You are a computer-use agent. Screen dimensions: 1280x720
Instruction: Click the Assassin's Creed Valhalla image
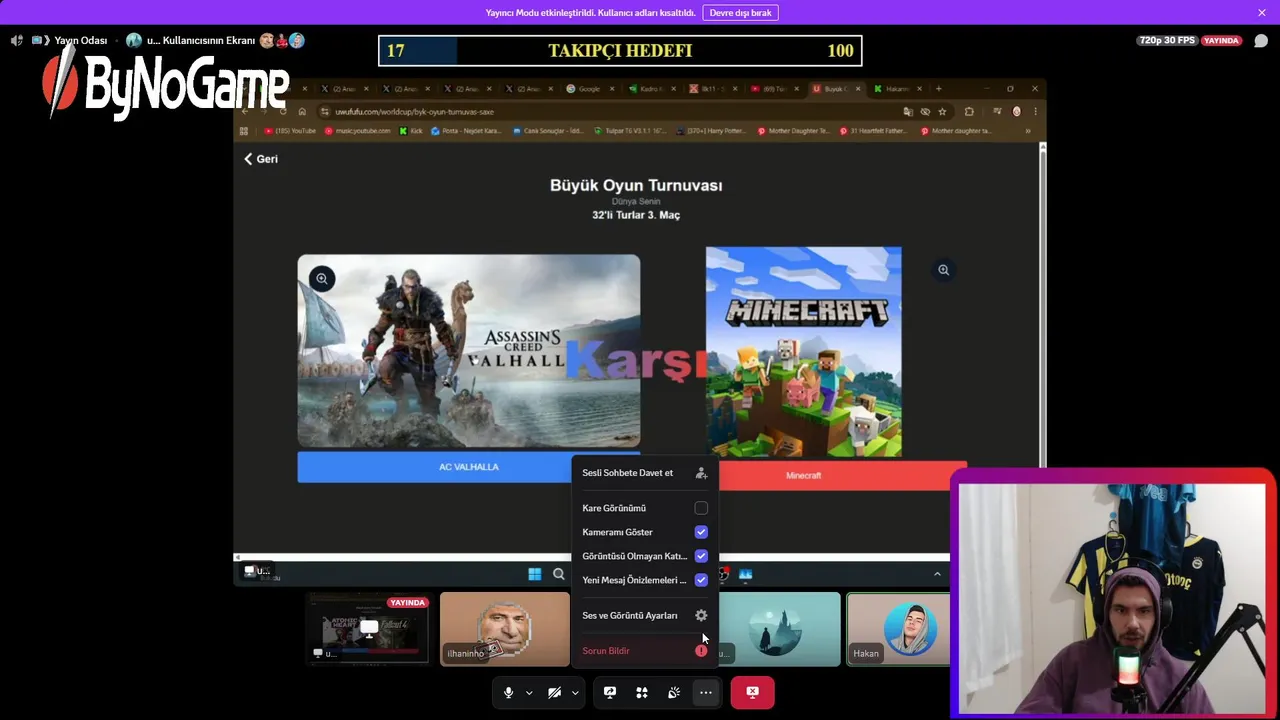pyautogui.click(x=468, y=351)
